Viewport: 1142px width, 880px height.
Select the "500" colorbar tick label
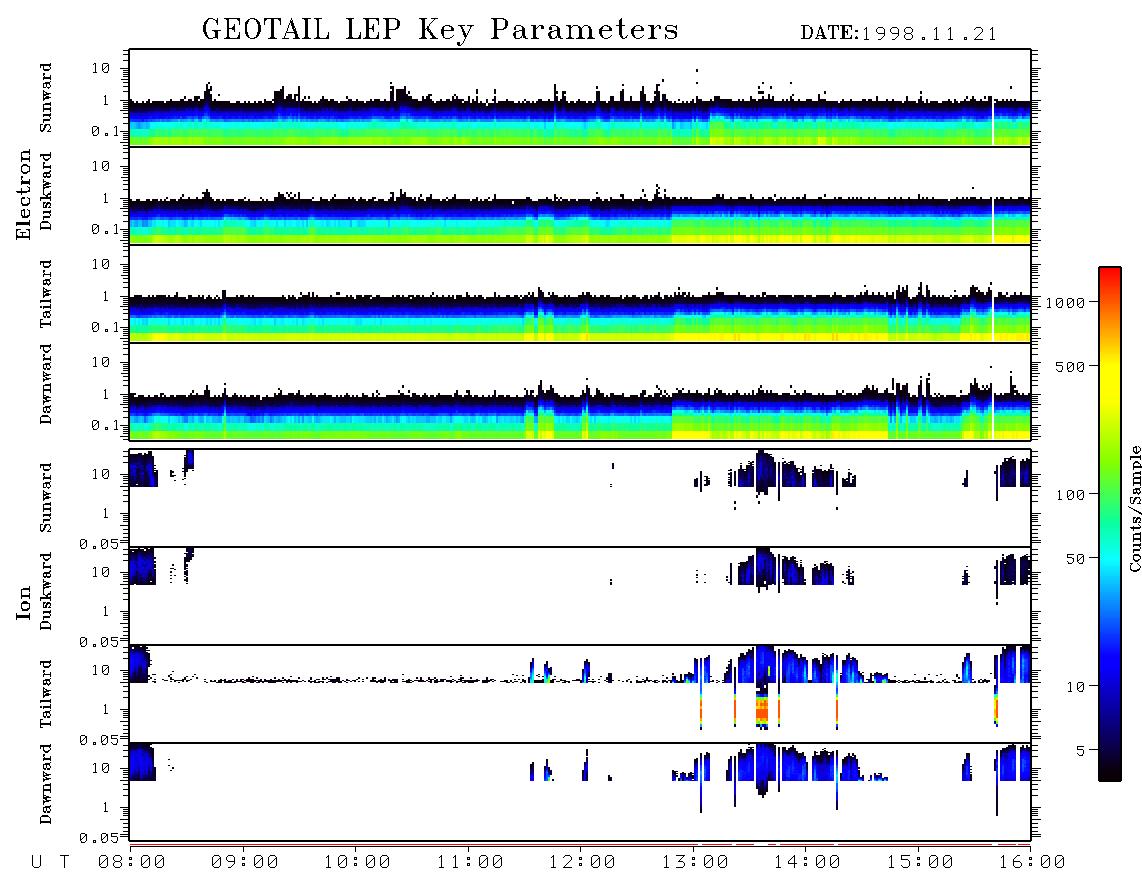1070,366
